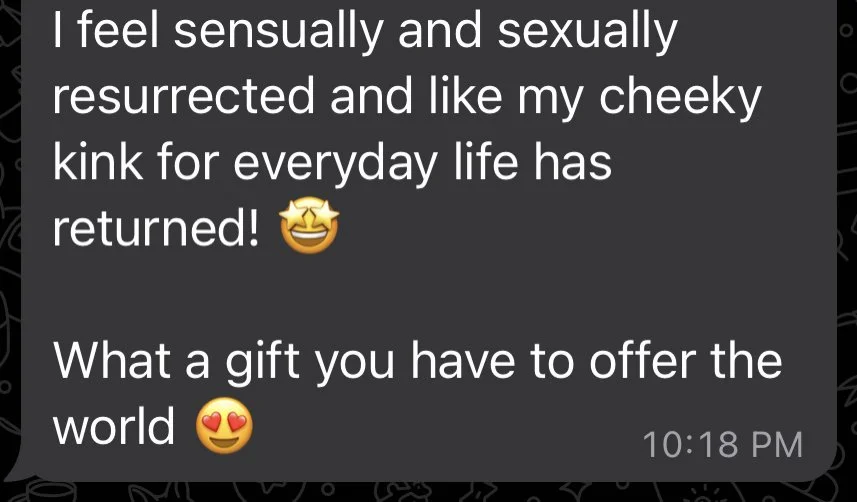Click the word "kink" in the message
Viewport: 857px width, 502px height.
[x=98, y=162]
